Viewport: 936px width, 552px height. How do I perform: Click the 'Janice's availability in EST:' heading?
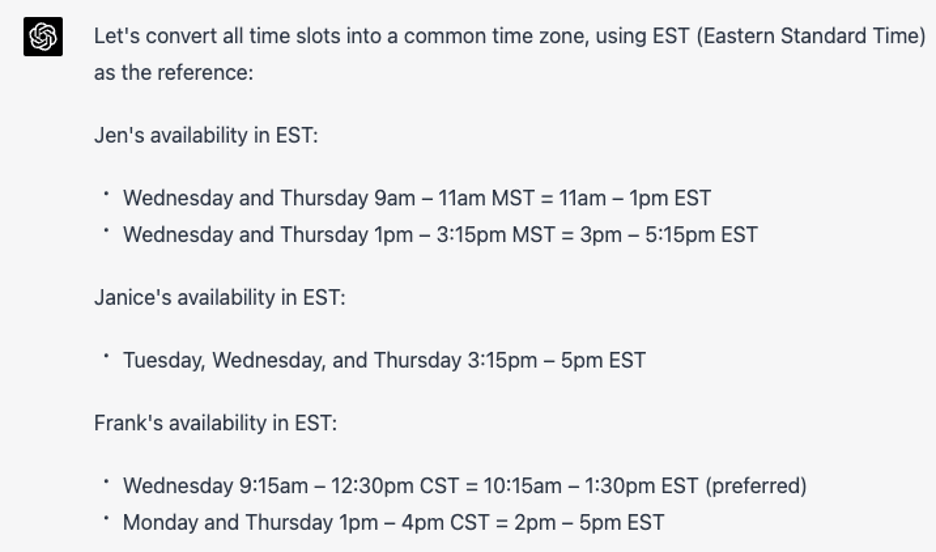pyautogui.click(x=220, y=297)
